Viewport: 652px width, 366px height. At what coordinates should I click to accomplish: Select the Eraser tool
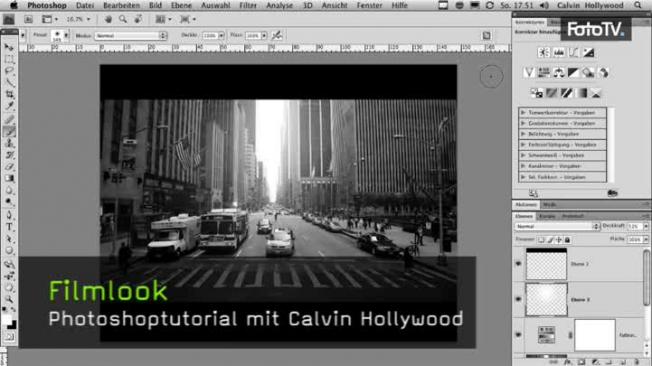[x=9, y=167]
